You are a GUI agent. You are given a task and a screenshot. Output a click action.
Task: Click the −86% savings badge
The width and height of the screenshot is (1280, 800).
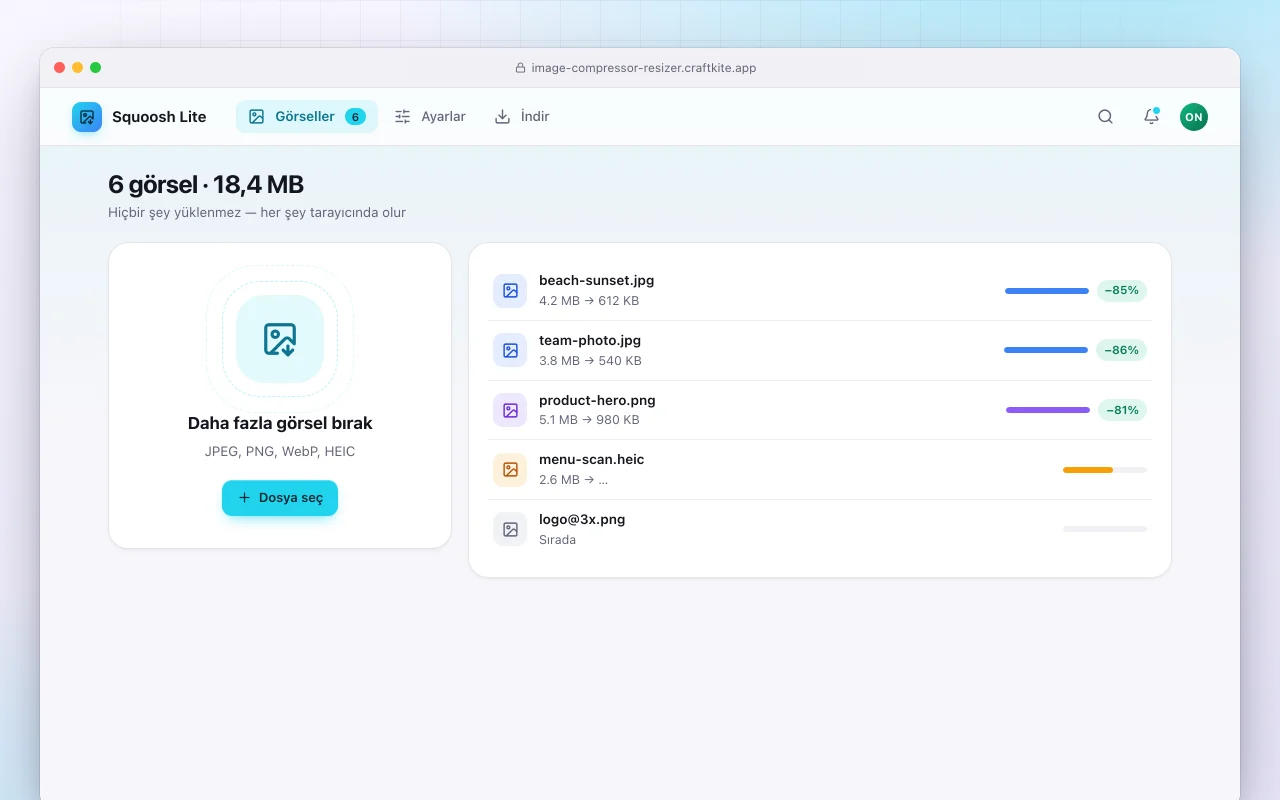tap(1122, 350)
